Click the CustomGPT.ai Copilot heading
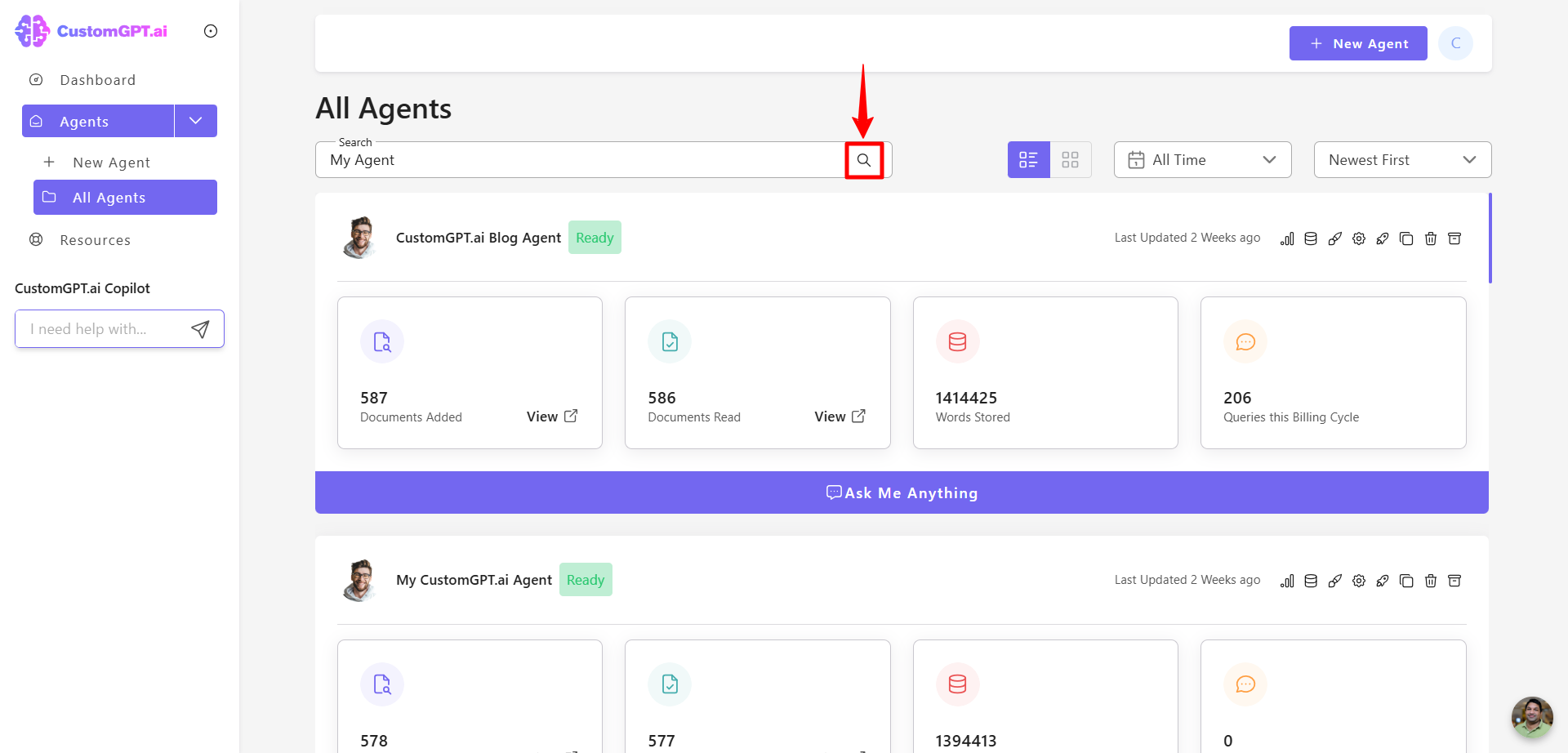 pos(82,288)
